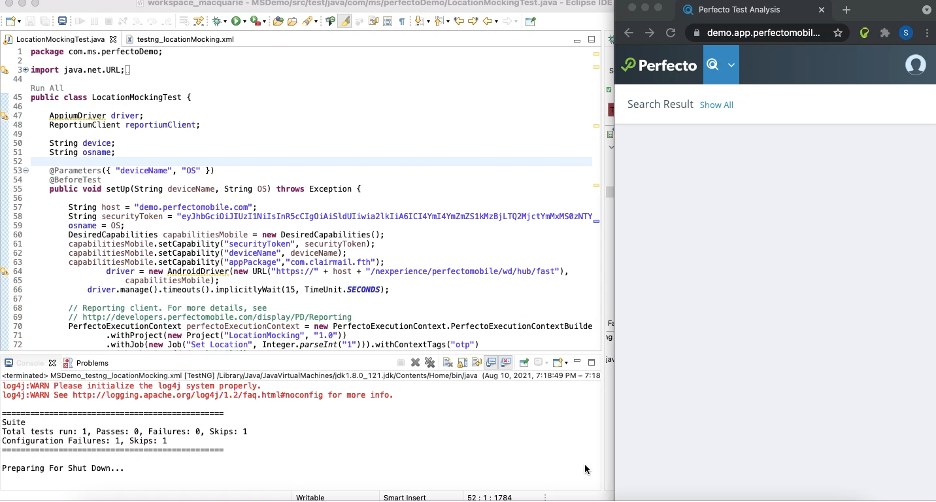Click the Debug bug icon in toolbar
936x502 pixels.
pos(216,21)
